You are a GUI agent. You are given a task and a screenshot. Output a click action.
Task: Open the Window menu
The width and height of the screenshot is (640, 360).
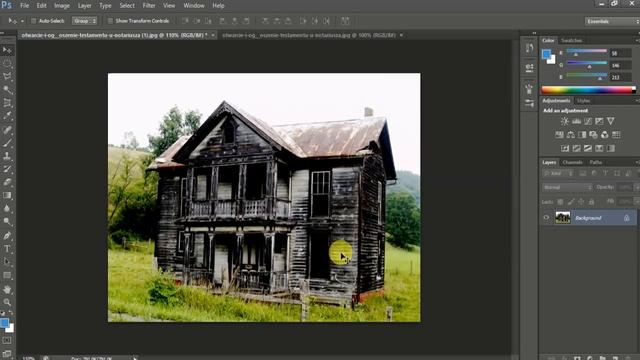point(194,6)
